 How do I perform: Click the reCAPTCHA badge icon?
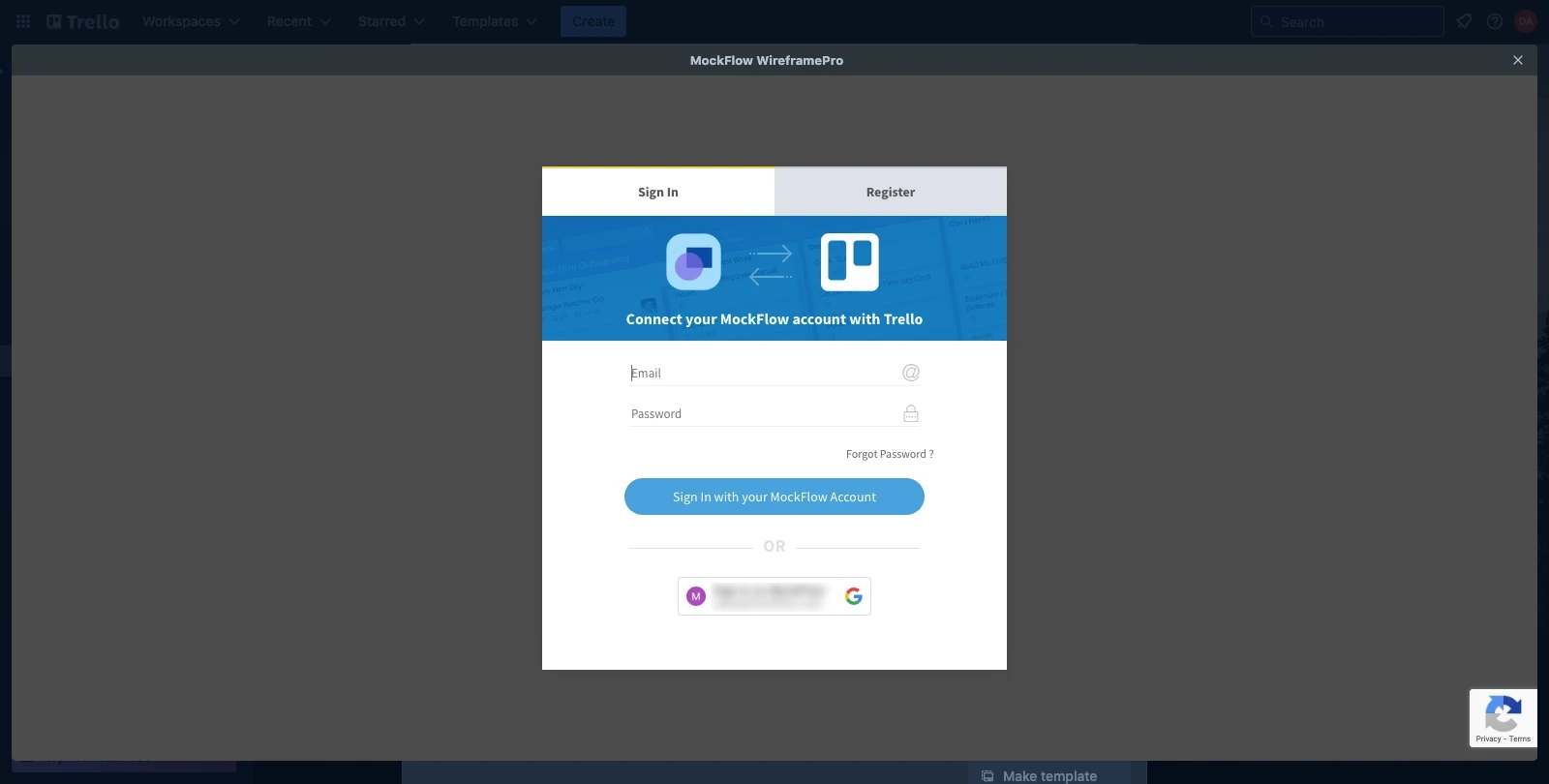coord(1503,713)
